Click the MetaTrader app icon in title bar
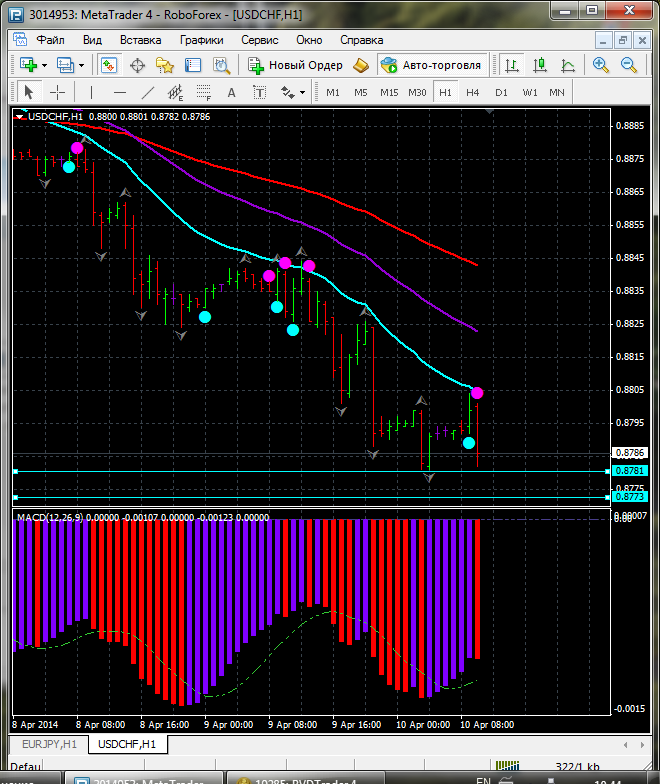The image size is (660, 784). coord(16,14)
